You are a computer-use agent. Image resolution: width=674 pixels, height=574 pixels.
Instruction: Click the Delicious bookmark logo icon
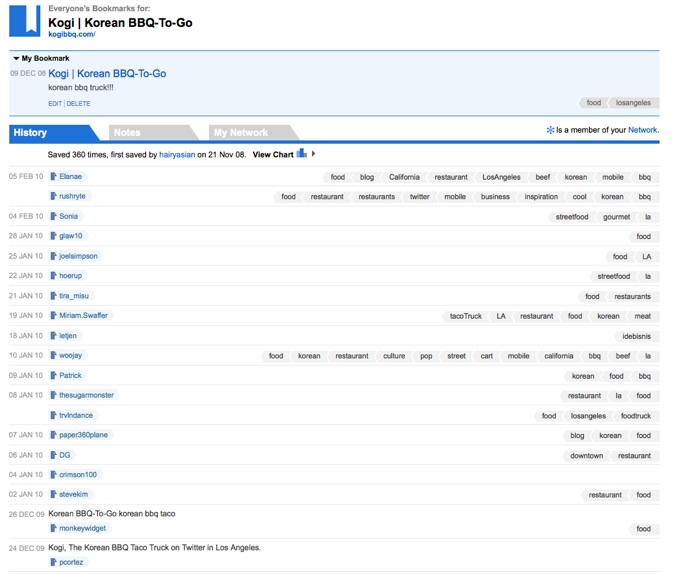pyautogui.click(x=25, y=21)
